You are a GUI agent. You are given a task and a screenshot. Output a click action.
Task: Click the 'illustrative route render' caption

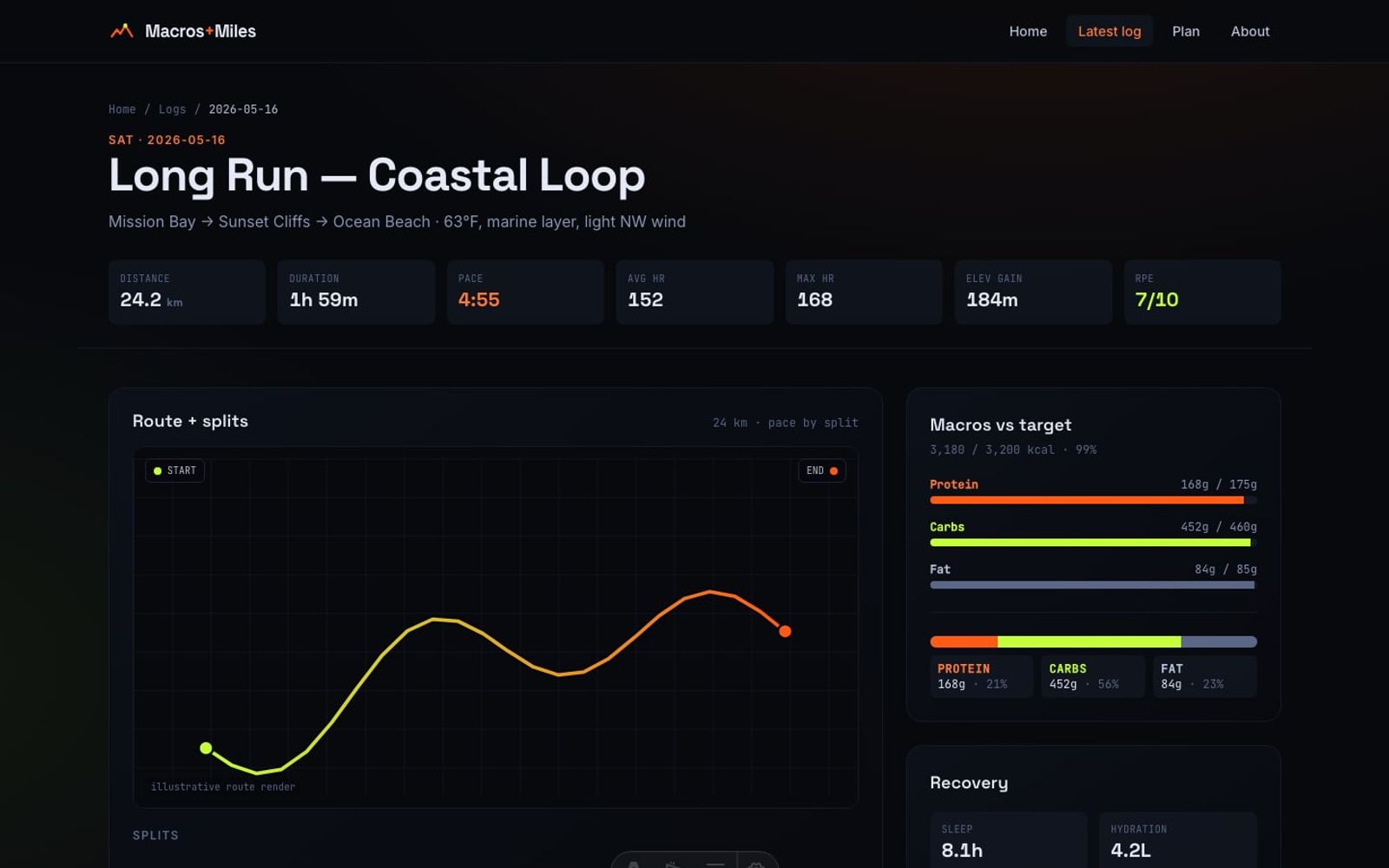click(223, 786)
